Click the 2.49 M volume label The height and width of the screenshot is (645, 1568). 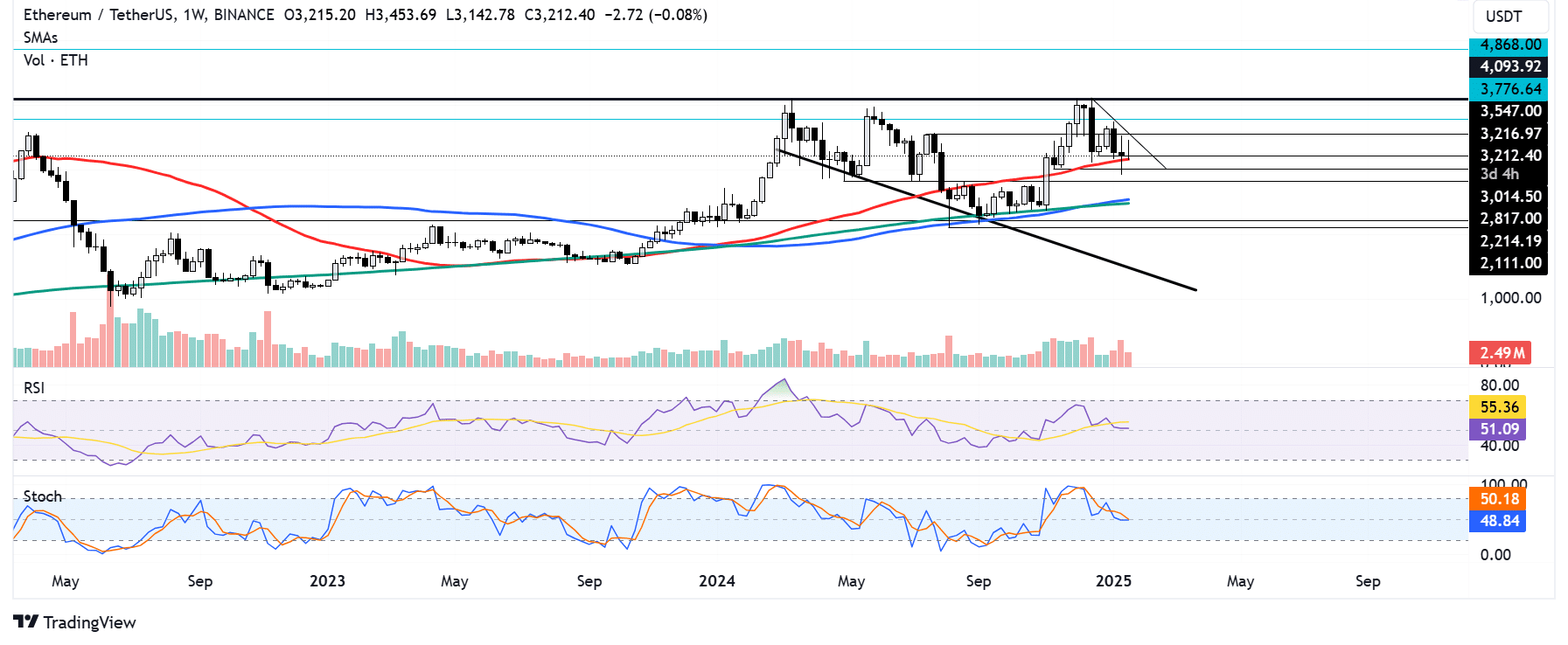pos(1501,353)
